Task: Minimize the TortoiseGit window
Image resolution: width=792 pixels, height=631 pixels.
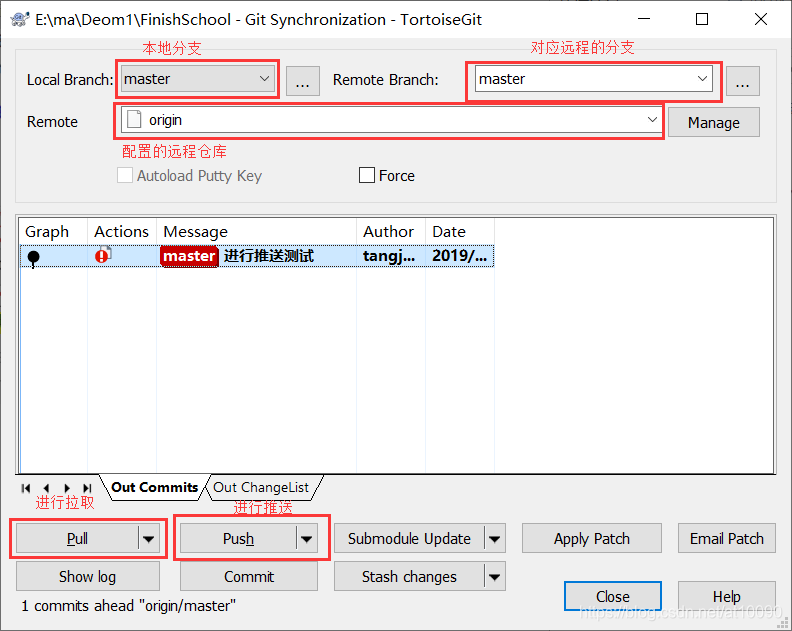Action: click(644, 19)
